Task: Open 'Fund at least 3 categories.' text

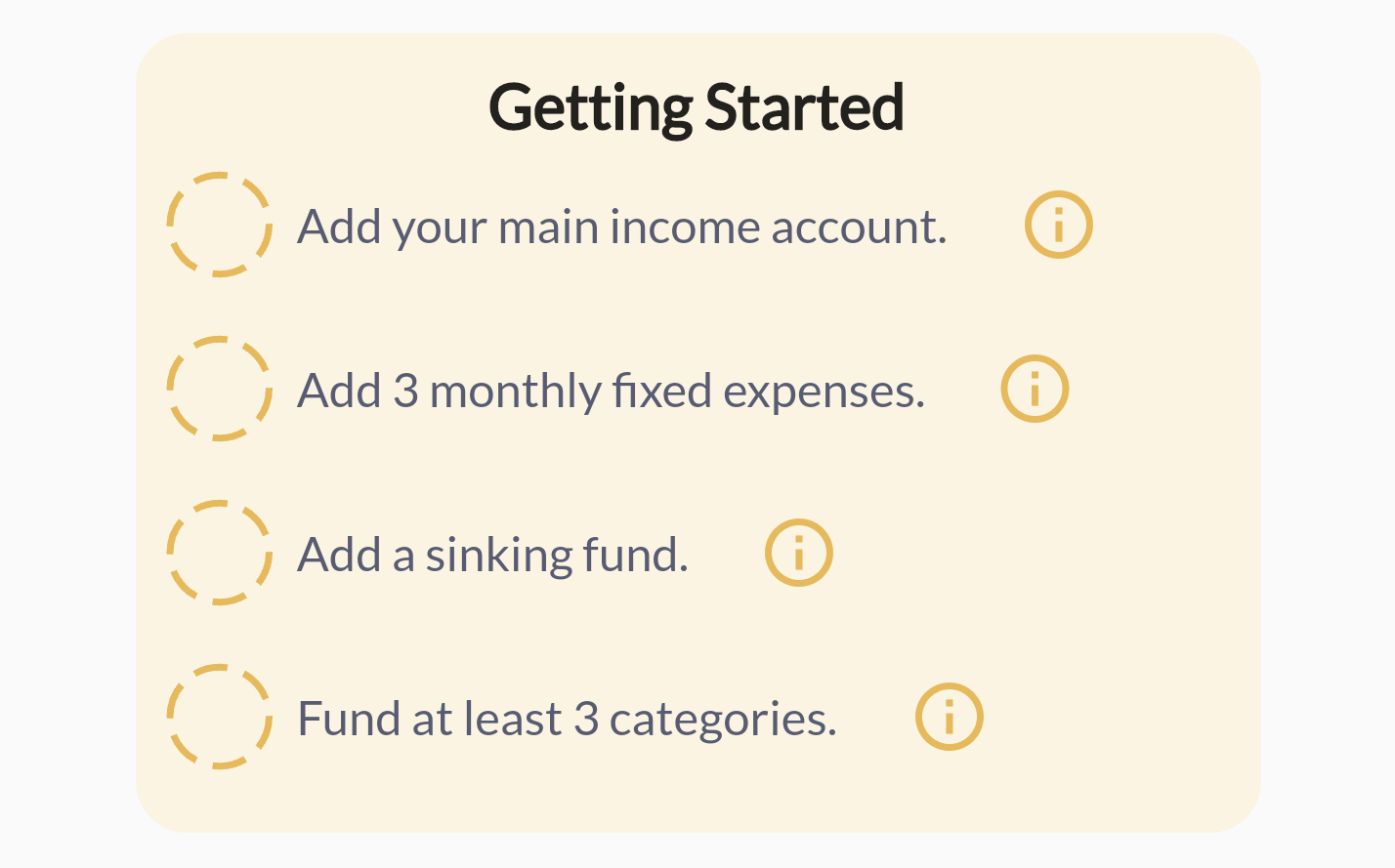Action: coord(567,720)
